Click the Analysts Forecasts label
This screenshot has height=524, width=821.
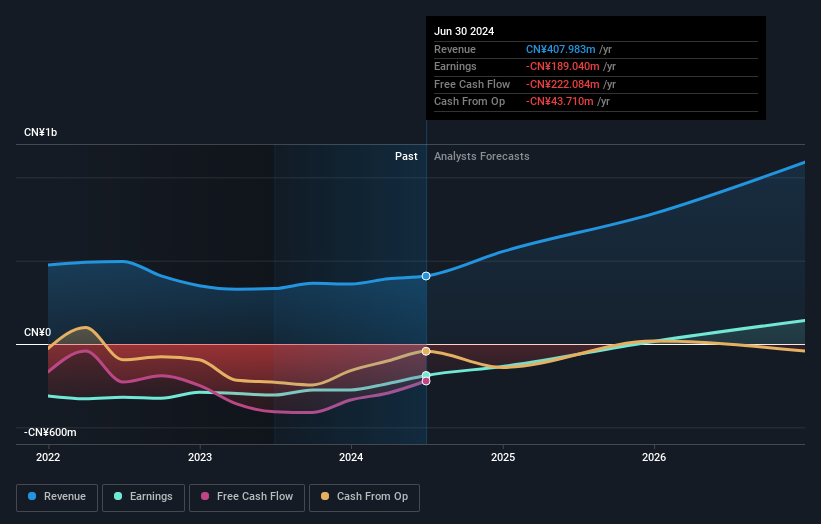pos(482,157)
